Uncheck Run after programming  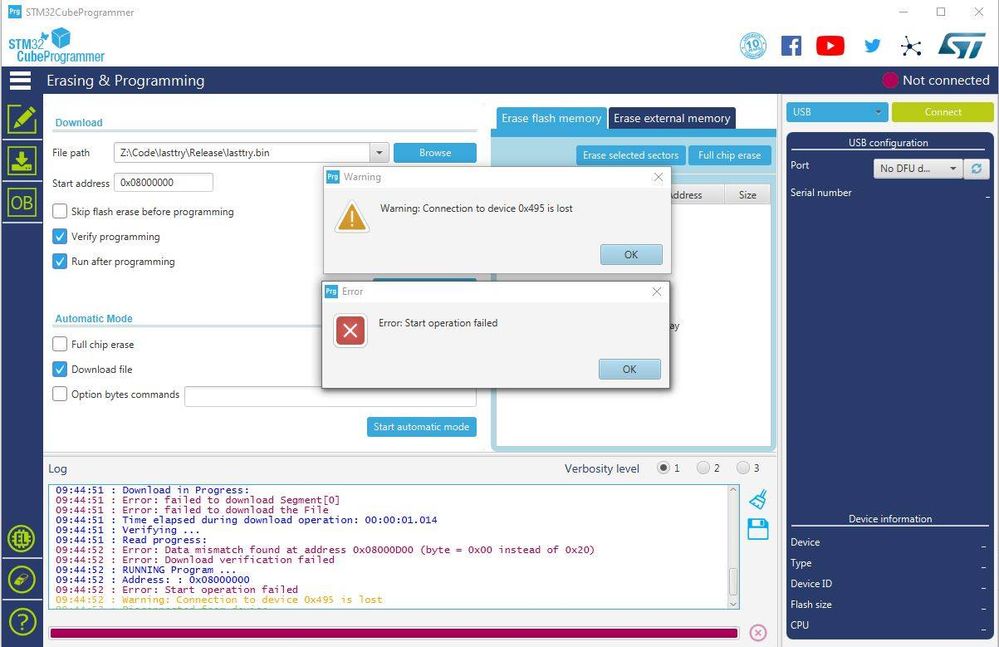(x=59, y=261)
